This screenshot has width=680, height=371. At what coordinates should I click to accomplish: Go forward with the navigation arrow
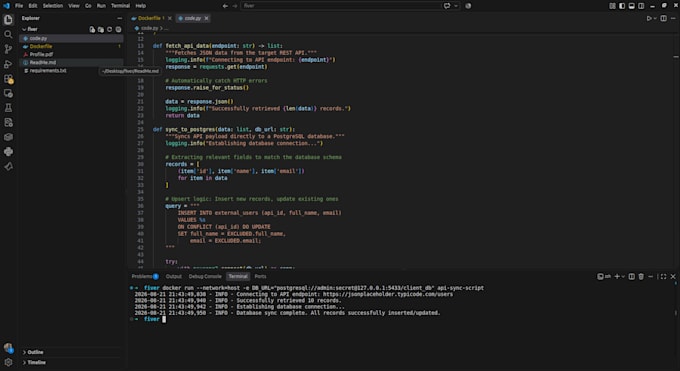(235, 6)
